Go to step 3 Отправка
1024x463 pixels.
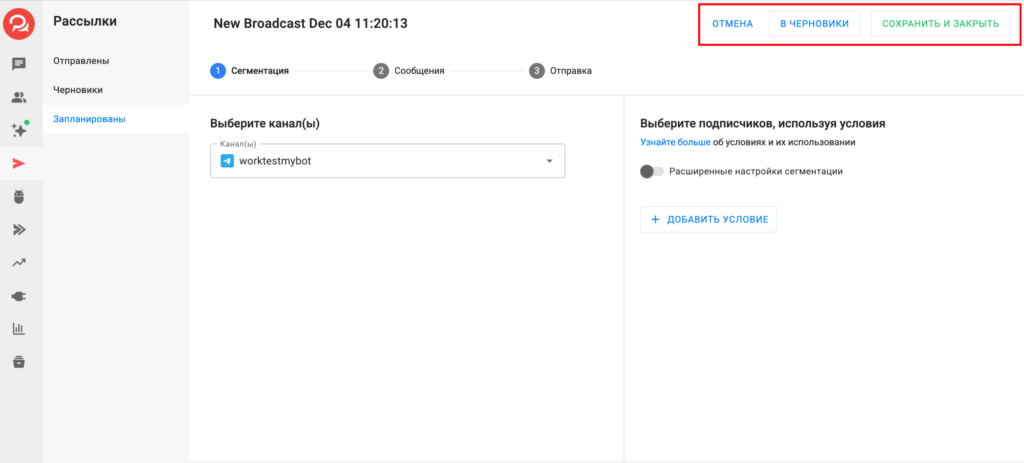coord(561,71)
